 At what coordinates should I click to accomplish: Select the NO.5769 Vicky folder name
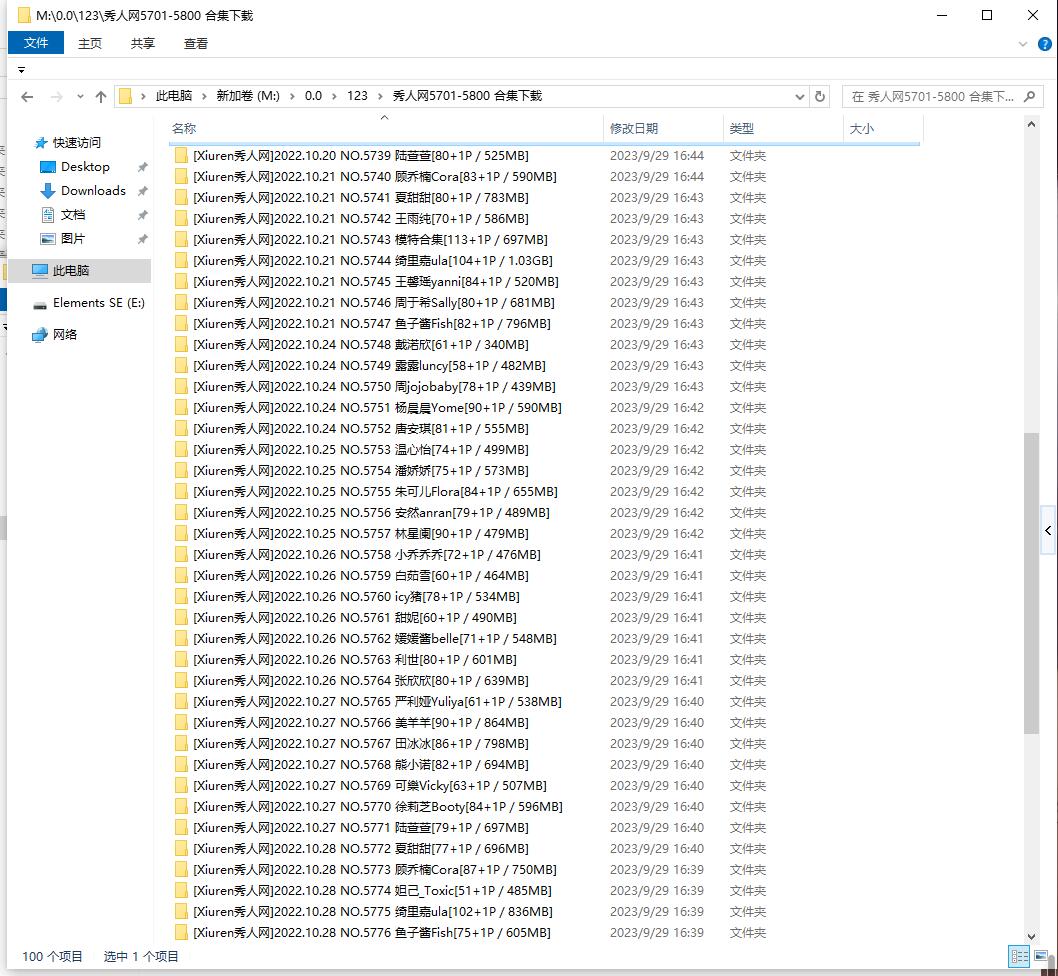[x=370, y=786]
